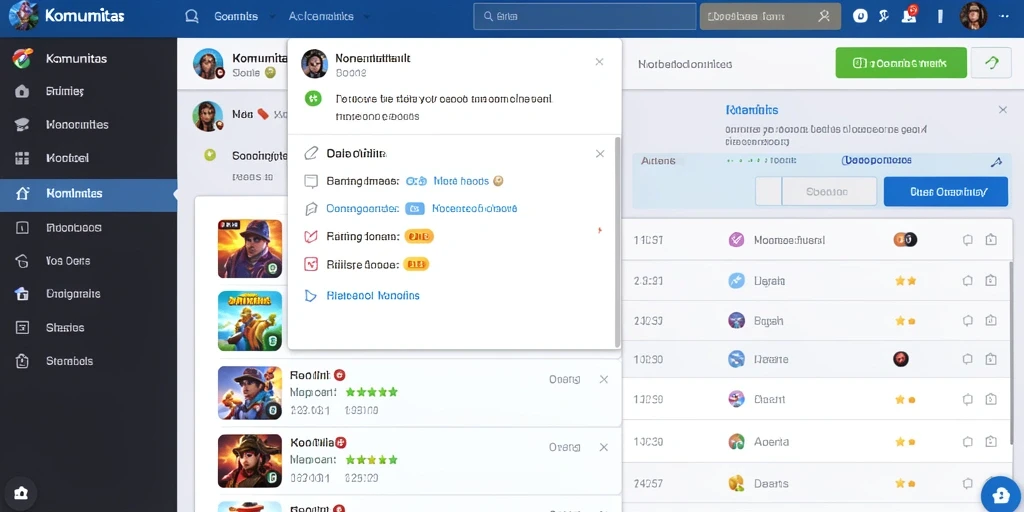Follow the More hoods link in the popup
The width and height of the screenshot is (1024, 512).
pyautogui.click(x=461, y=181)
